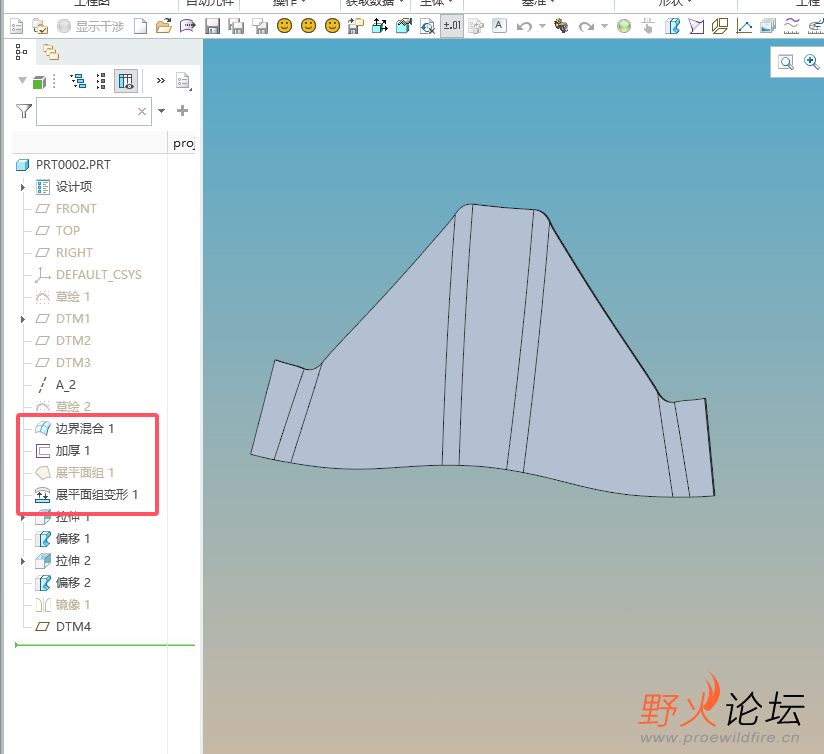This screenshot has width=824, height=754.
Task: Switch to the Model Tree tab
Action: (x=21, y=52)
